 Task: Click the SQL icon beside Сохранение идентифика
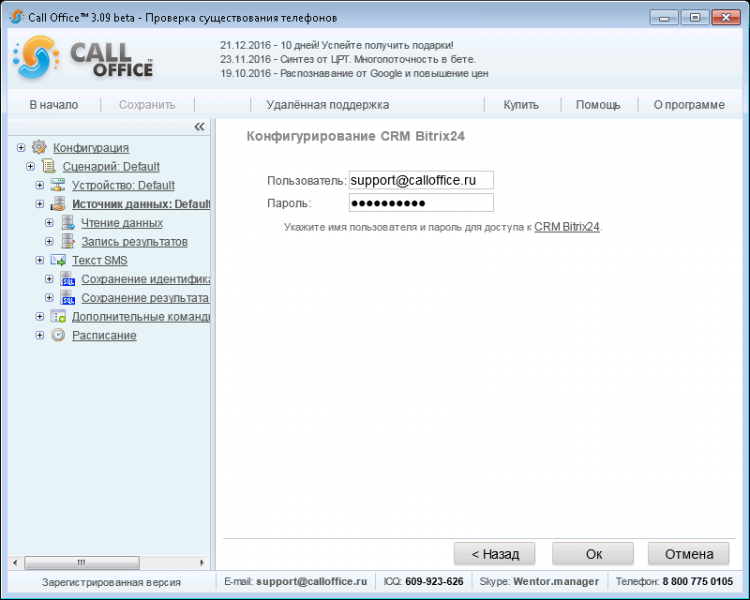coord(67,279)
